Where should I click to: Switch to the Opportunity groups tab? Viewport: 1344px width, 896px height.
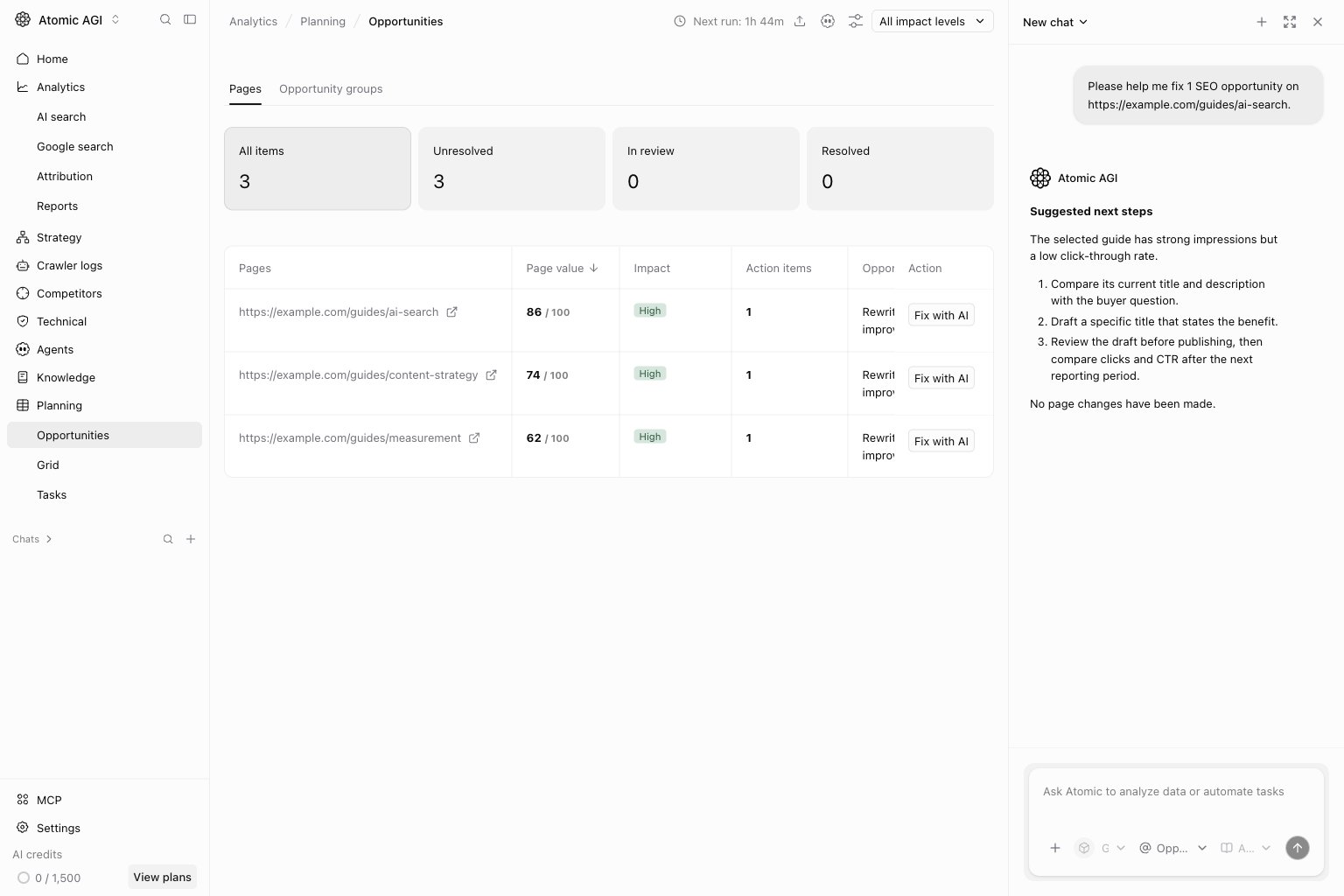tap(331, 88)
